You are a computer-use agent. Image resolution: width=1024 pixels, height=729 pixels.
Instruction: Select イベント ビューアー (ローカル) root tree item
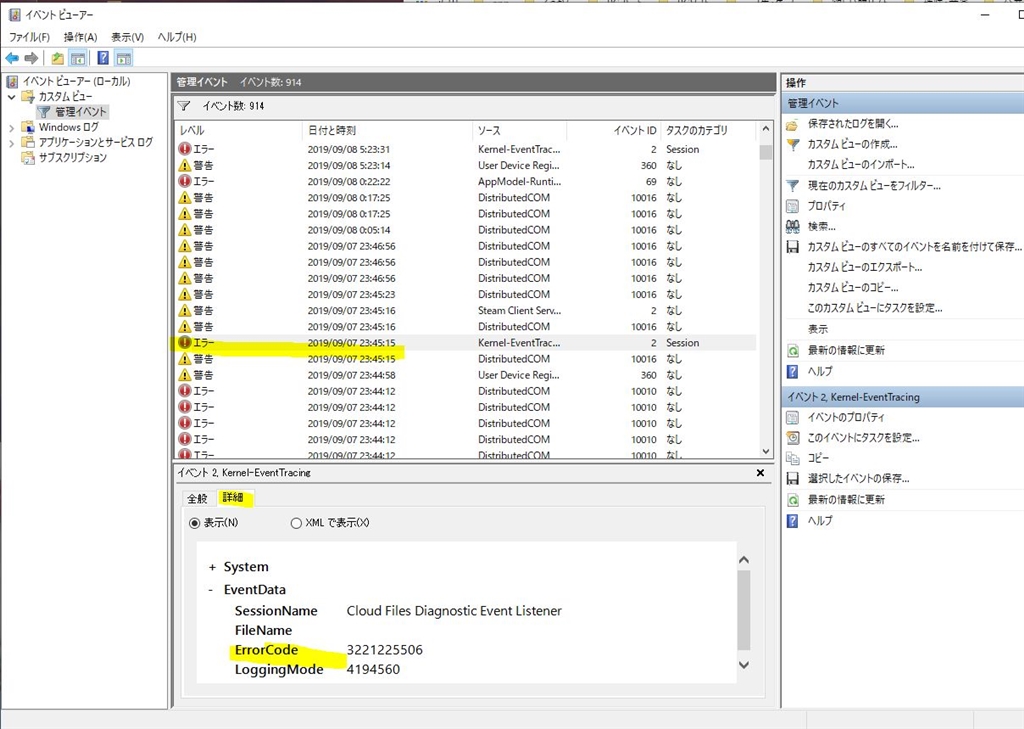tap(76, 81)
